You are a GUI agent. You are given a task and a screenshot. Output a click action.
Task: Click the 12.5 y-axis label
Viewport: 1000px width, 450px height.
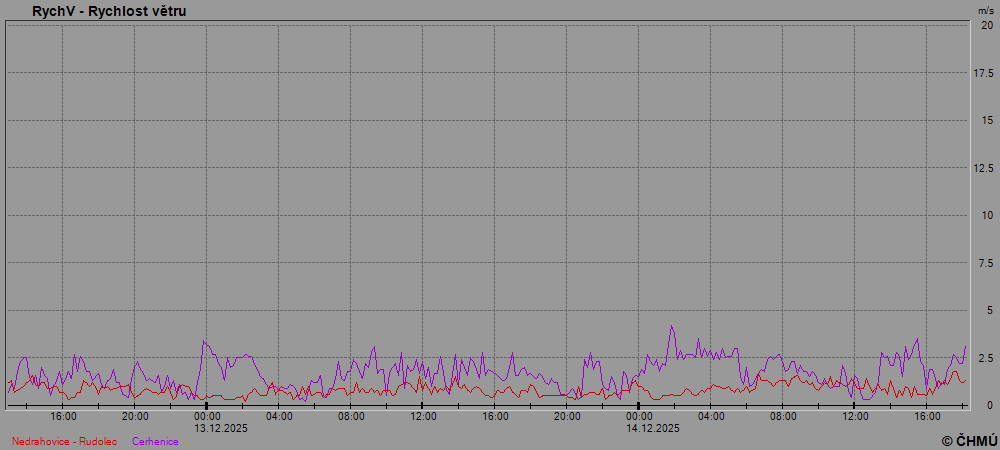coord(983,168)
